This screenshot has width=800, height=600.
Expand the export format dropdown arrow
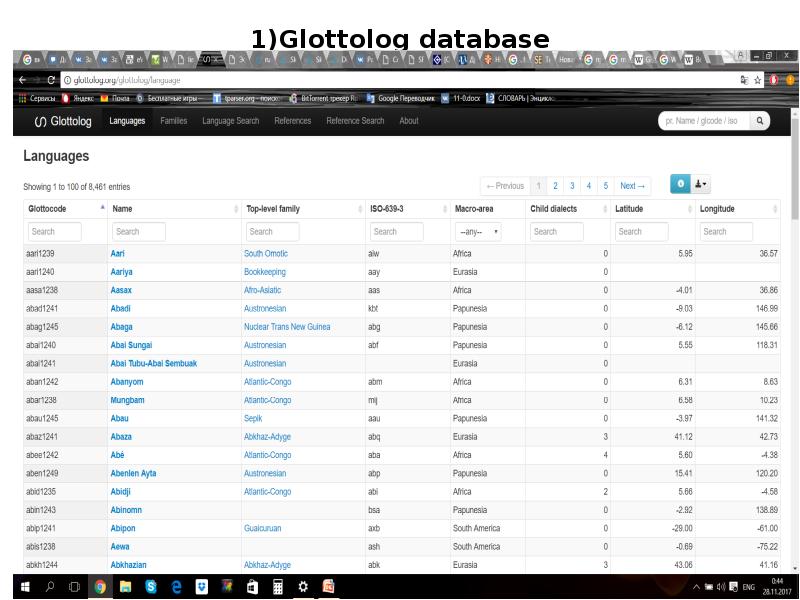(x=706, y=185)
